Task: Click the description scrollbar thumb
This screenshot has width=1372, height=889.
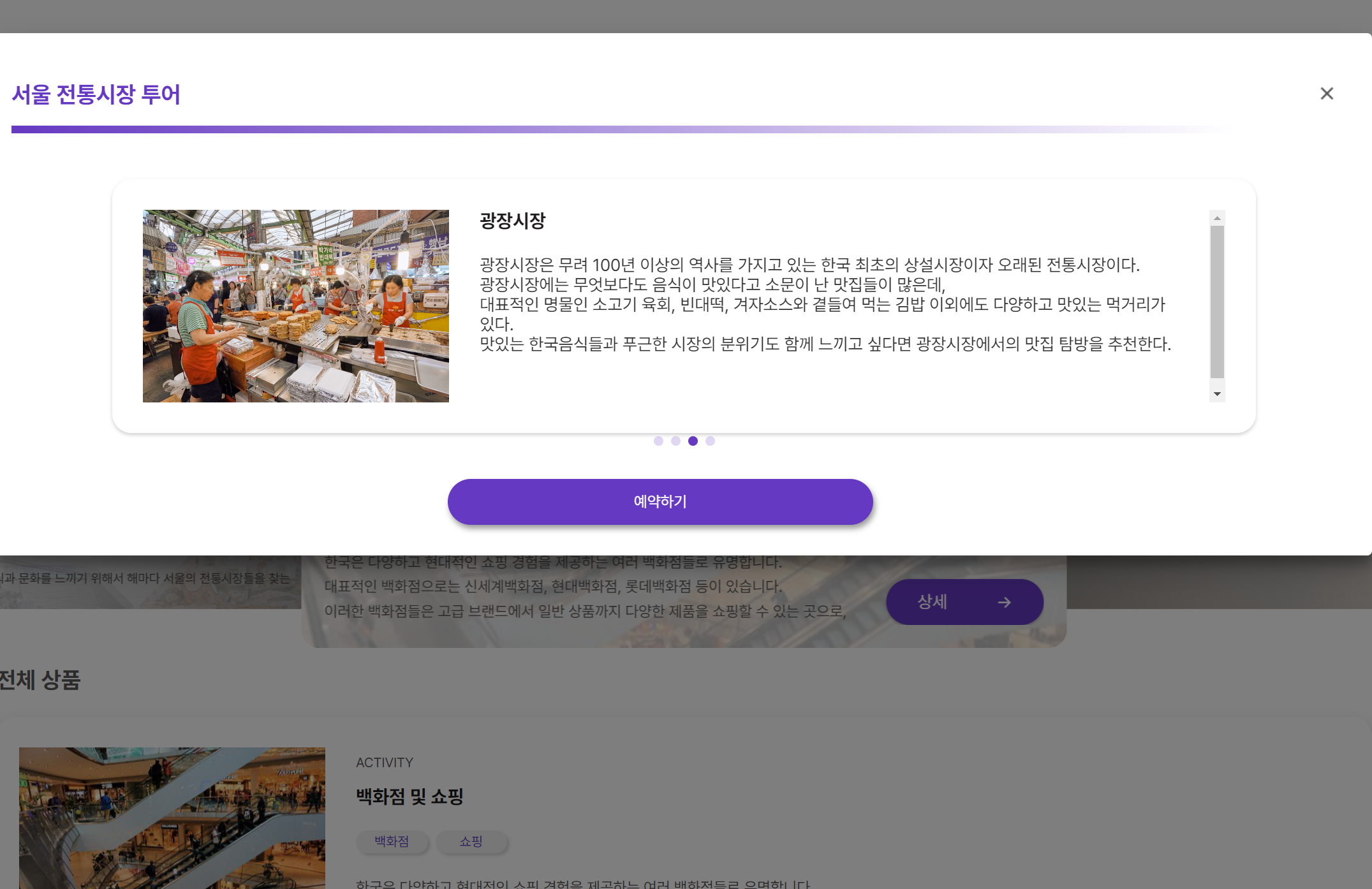Action: (x=1217, y=302)
